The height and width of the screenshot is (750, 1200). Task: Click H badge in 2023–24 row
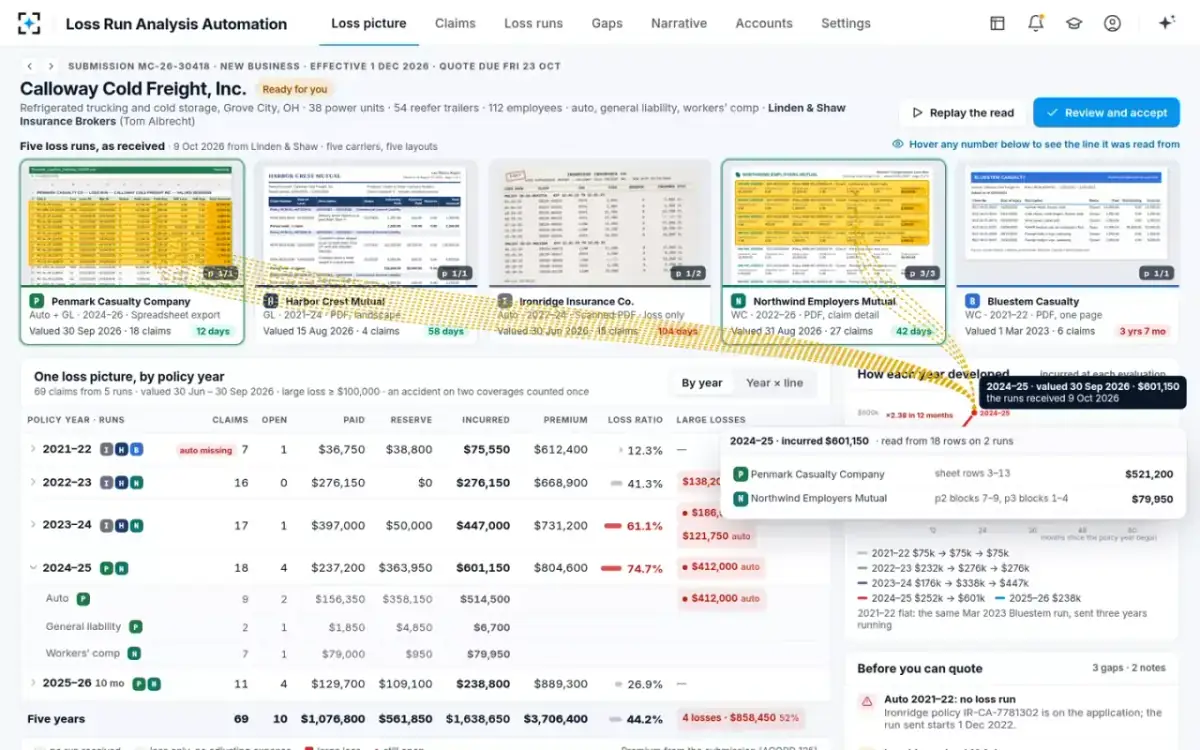[121, 525]
